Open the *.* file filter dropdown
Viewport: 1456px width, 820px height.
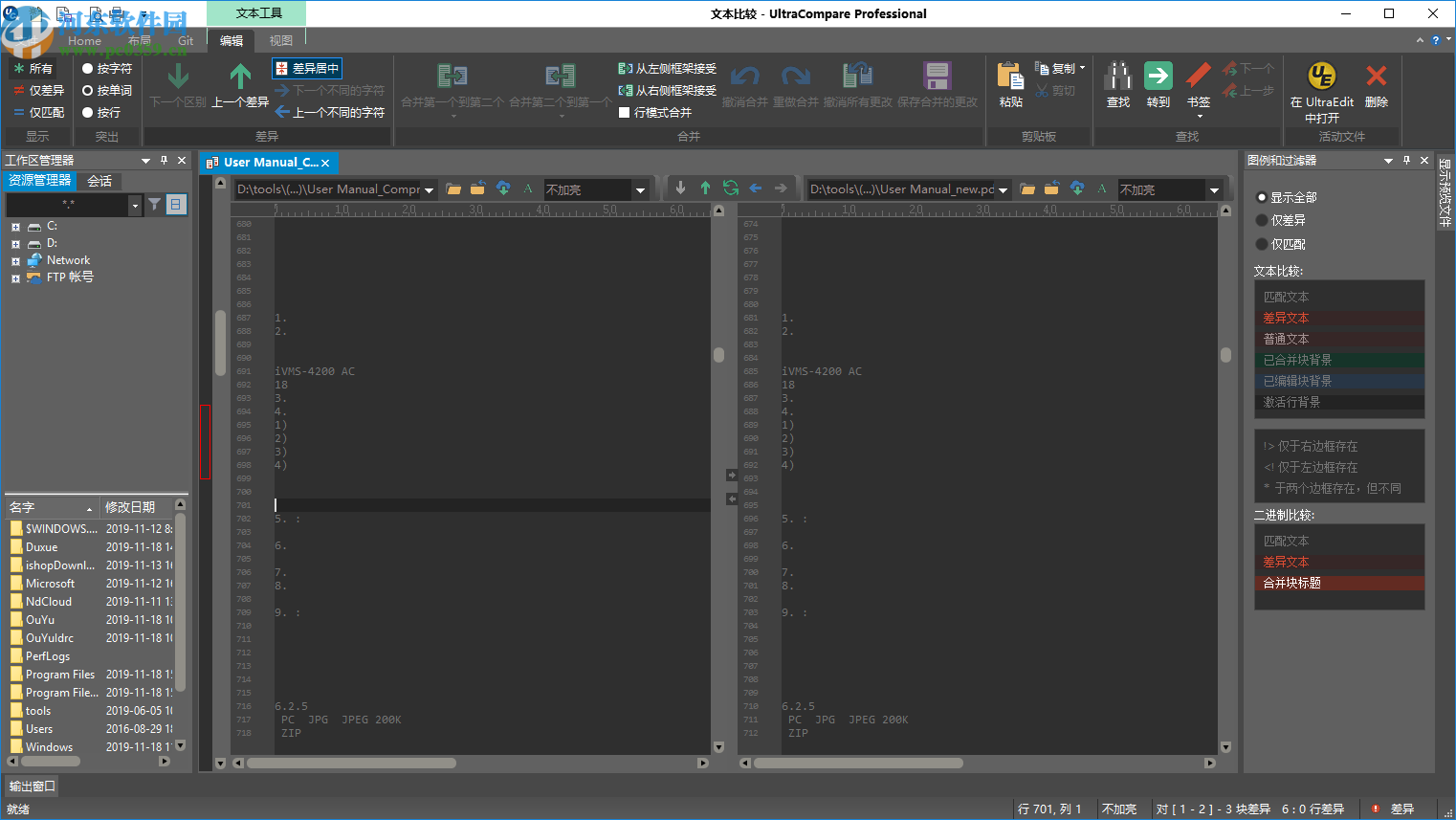pos(134,205)
